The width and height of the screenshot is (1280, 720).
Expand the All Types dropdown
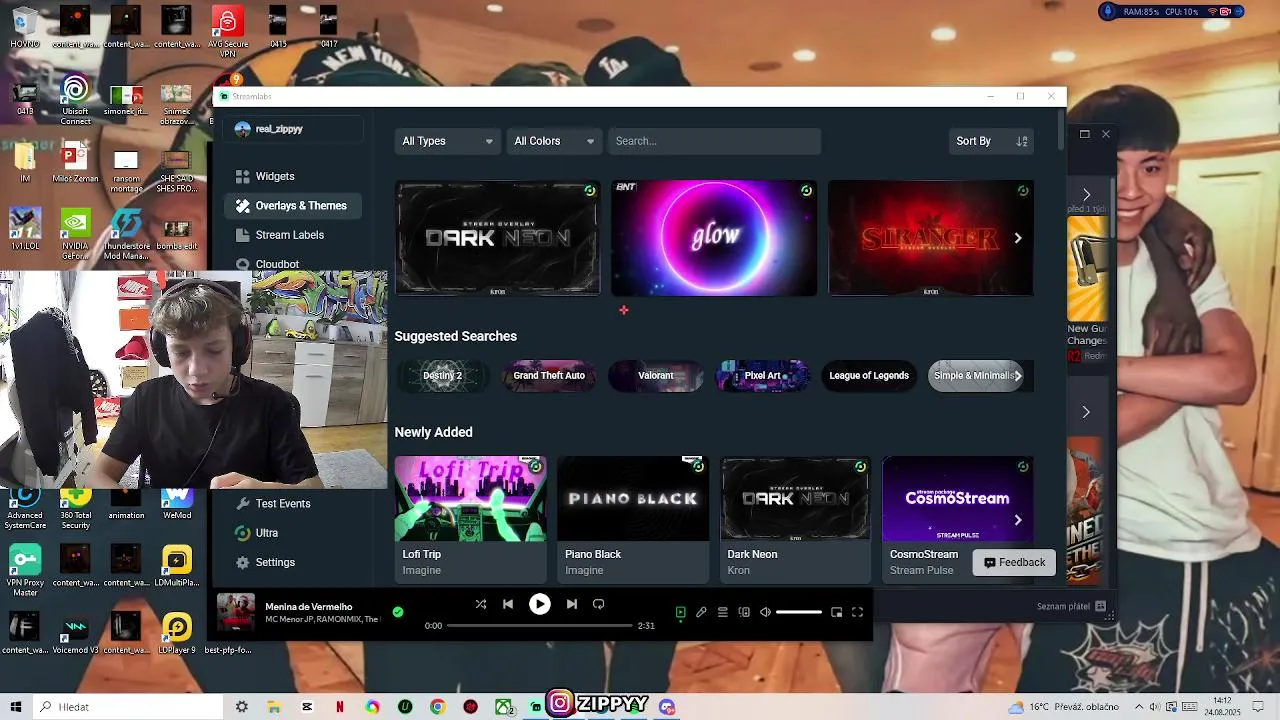point(447,141)
